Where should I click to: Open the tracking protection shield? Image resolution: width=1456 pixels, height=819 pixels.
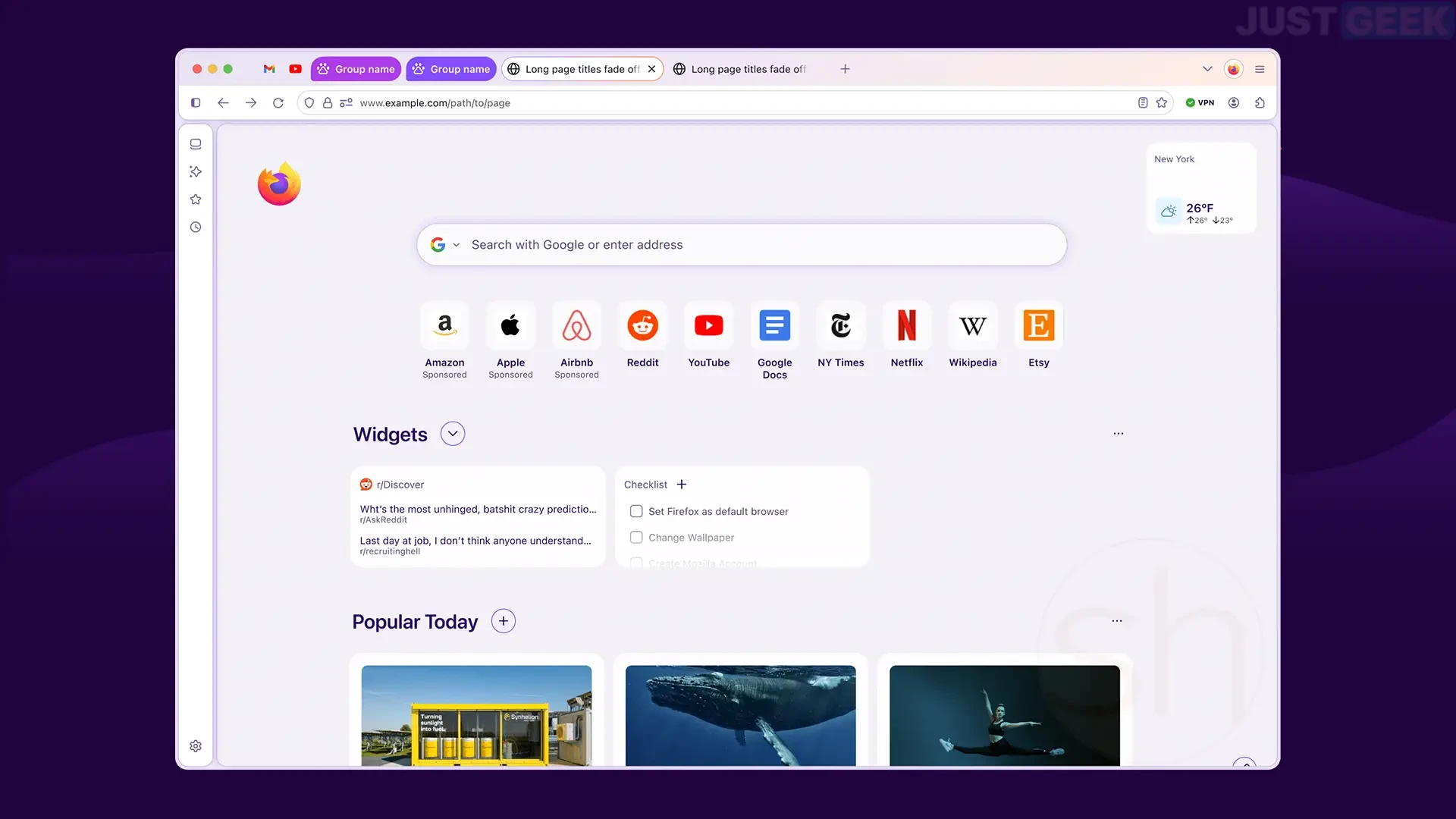coord(309,103)
